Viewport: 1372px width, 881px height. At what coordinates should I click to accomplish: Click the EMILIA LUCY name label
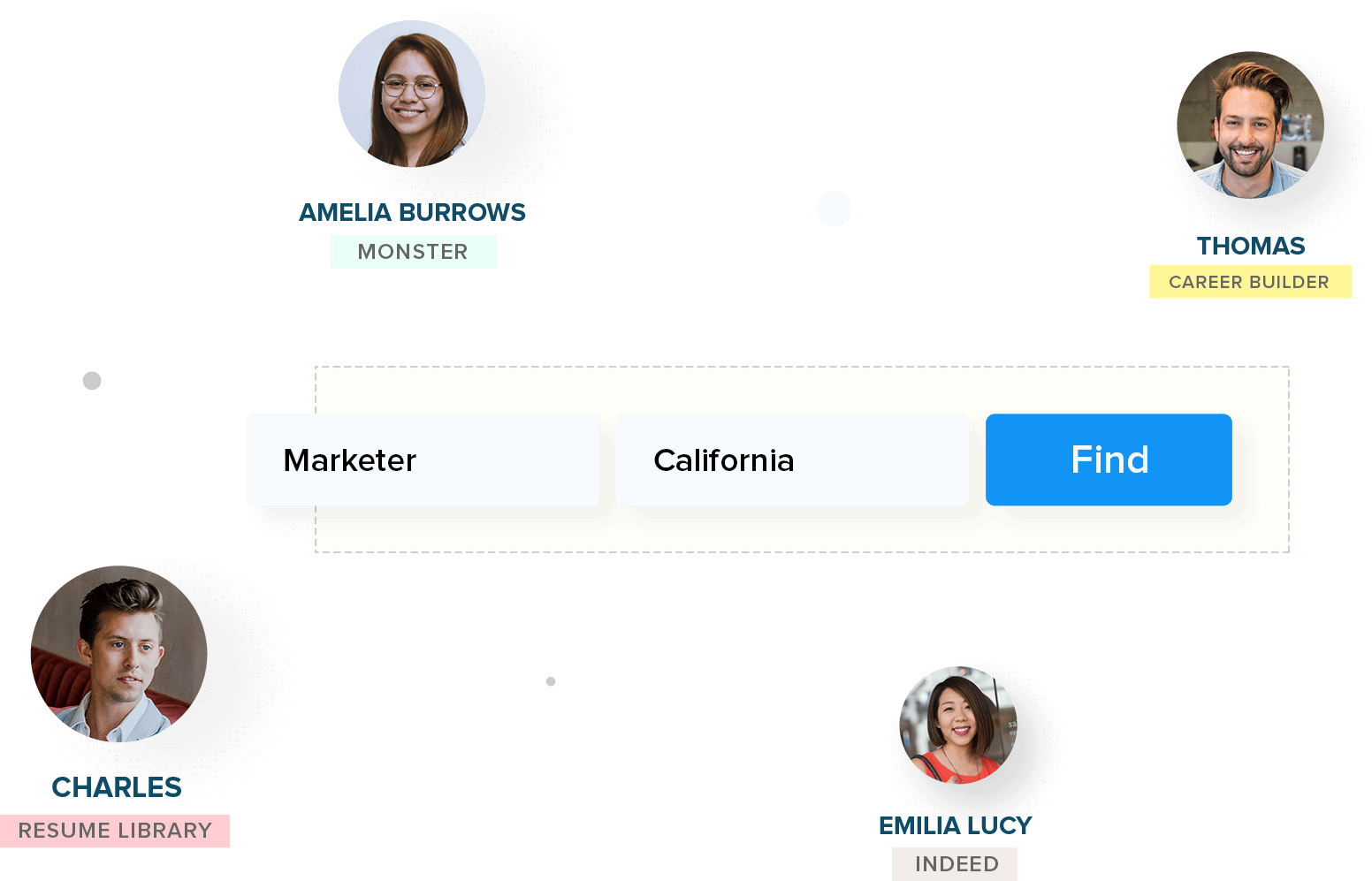tap(956, 825)
